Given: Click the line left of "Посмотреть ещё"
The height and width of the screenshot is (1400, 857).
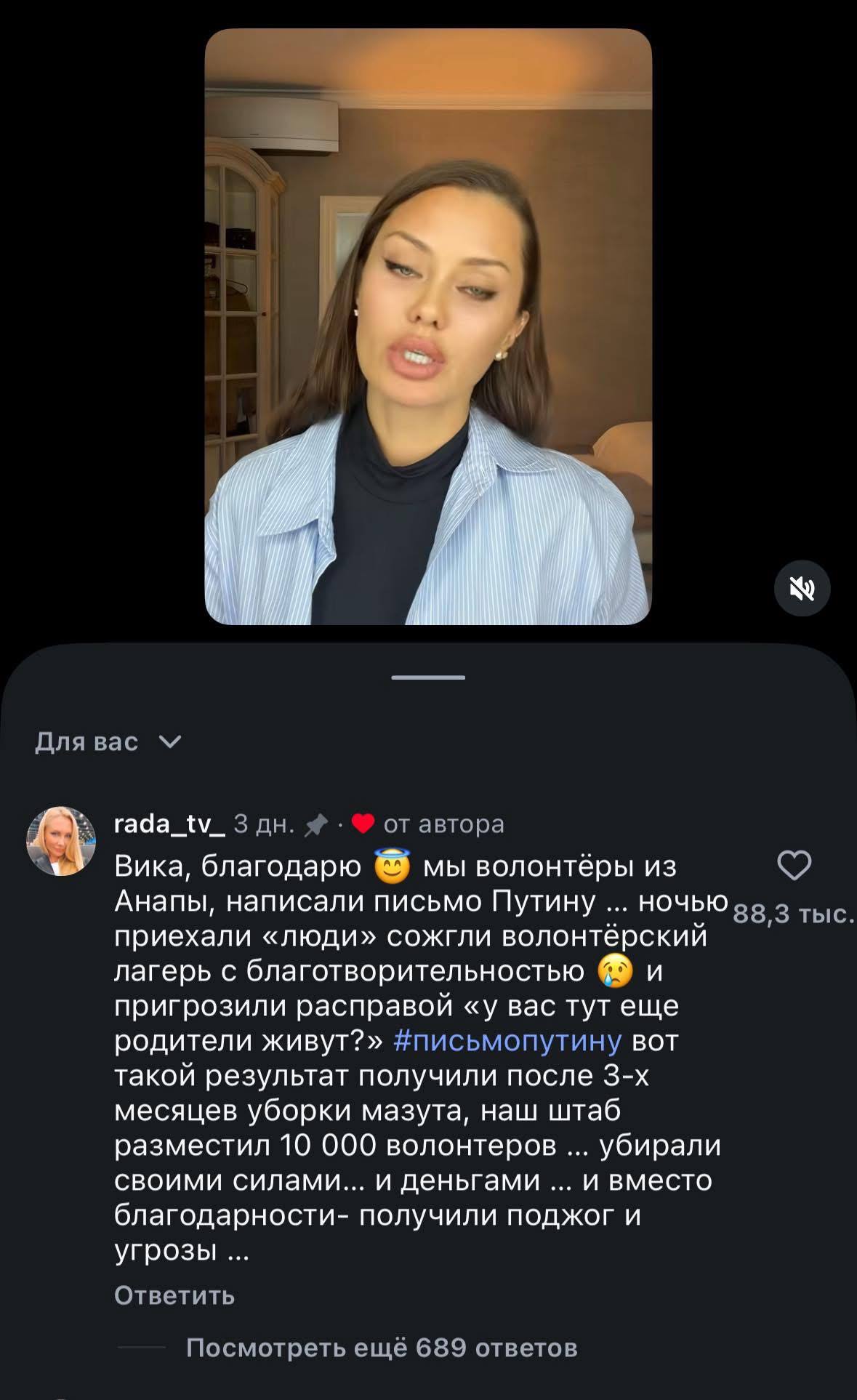Looking at the screenshot, I should click(x=142, y=1348).
